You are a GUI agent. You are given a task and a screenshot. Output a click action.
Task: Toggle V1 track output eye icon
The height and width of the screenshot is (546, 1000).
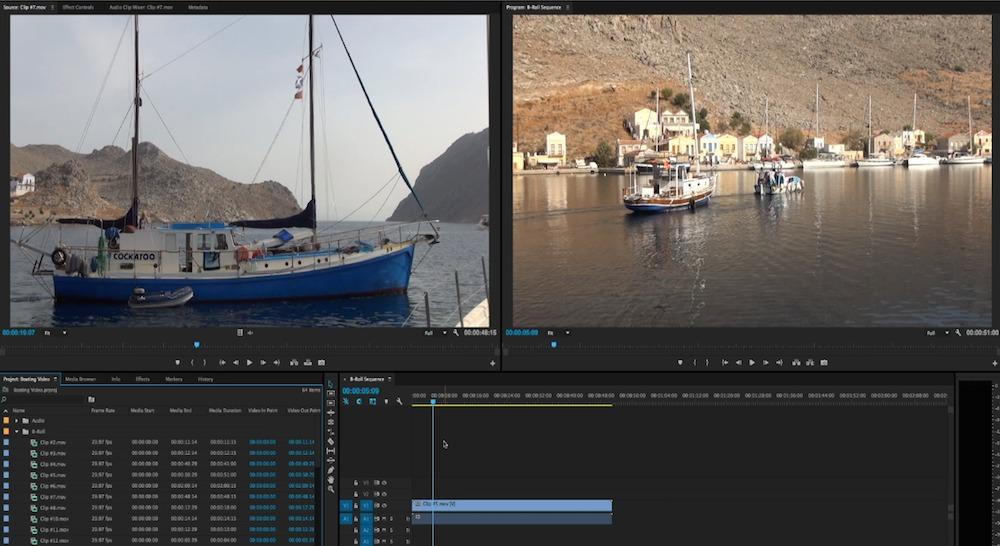point(383,506)
